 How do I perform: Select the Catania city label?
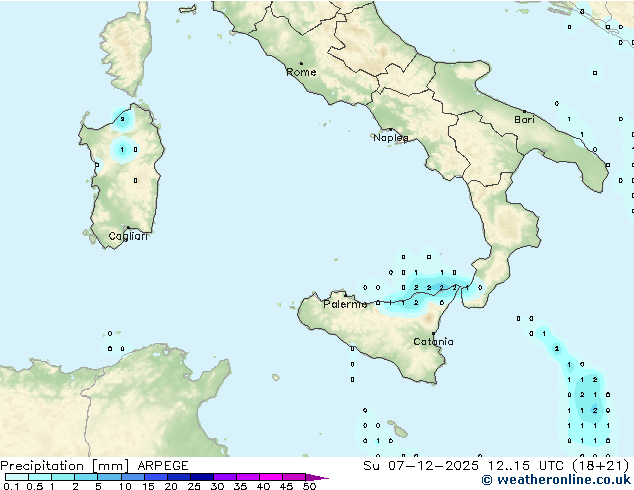pyautogui.click(x=433, y=342)
